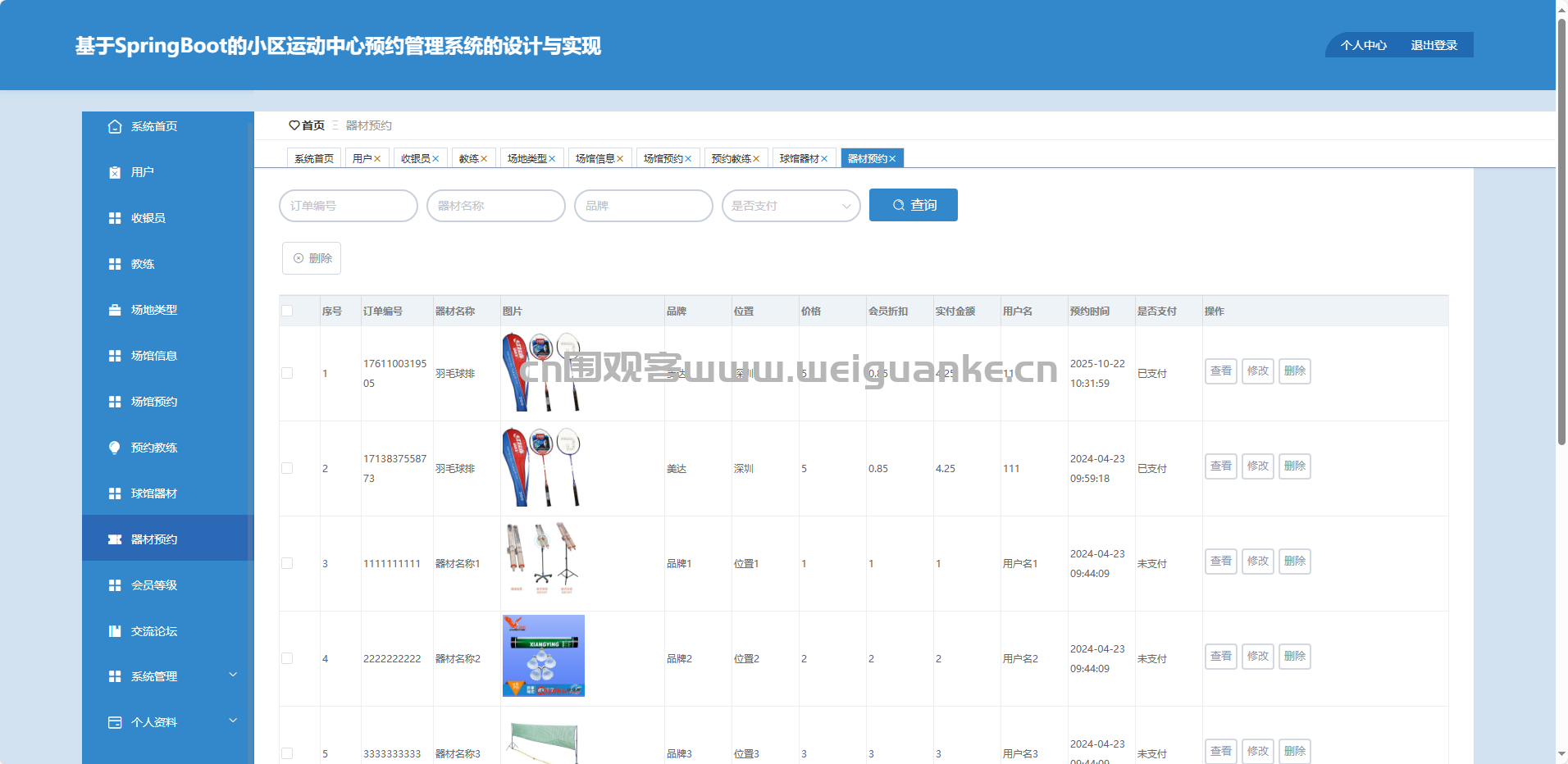Click 查看 for order 1761100319505
Viewport: 1568px width, 764px height.
1221,371
